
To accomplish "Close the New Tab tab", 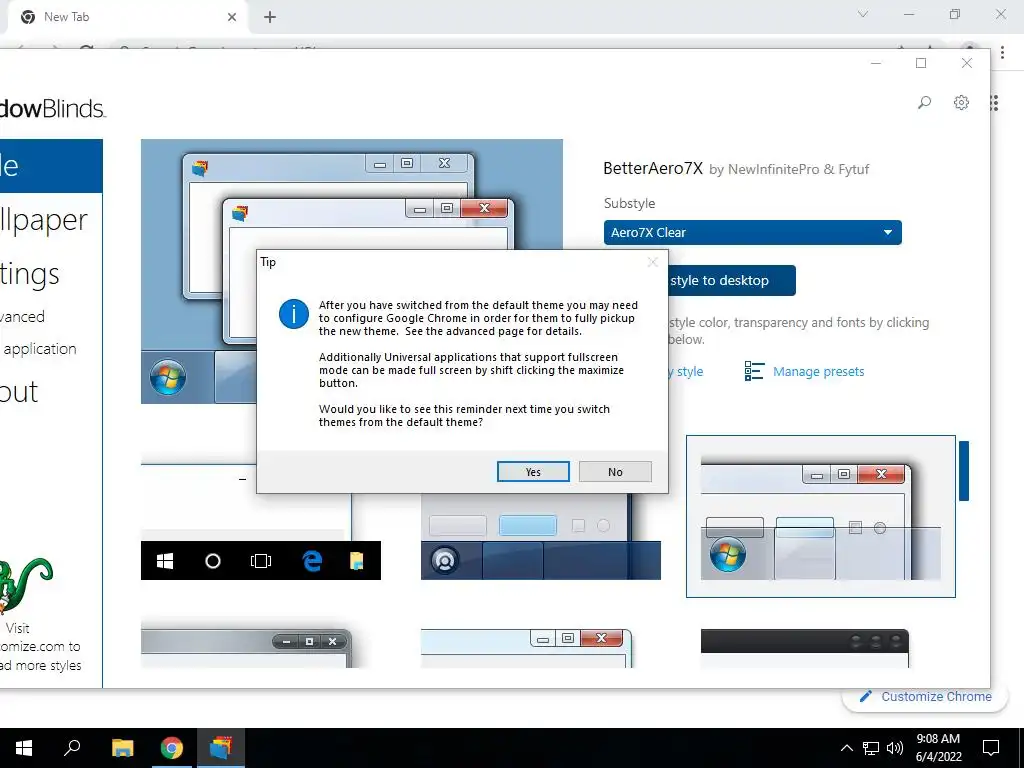I will [232, 17].
